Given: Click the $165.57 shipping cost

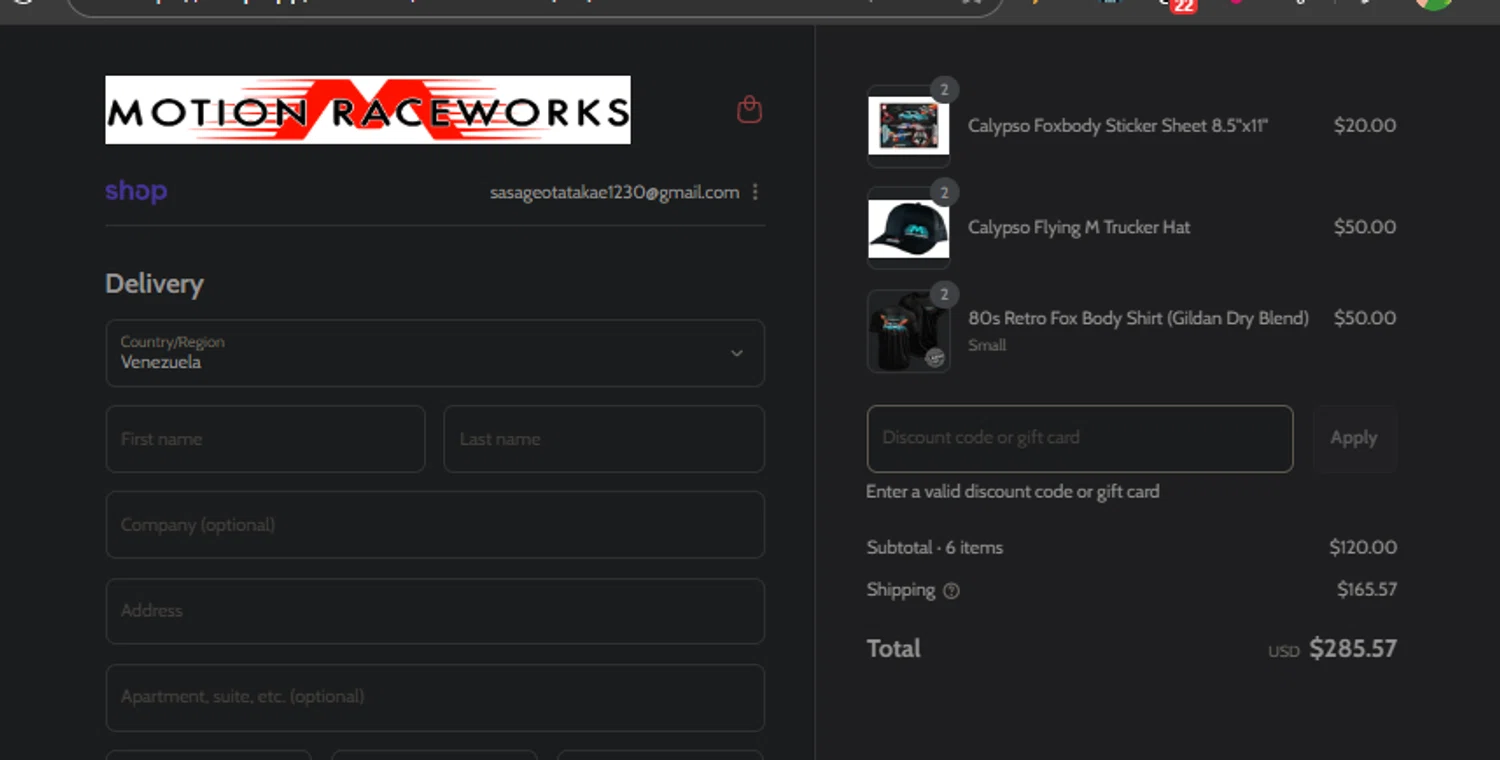Looking at the screenshot, I should pos(1367,589).
